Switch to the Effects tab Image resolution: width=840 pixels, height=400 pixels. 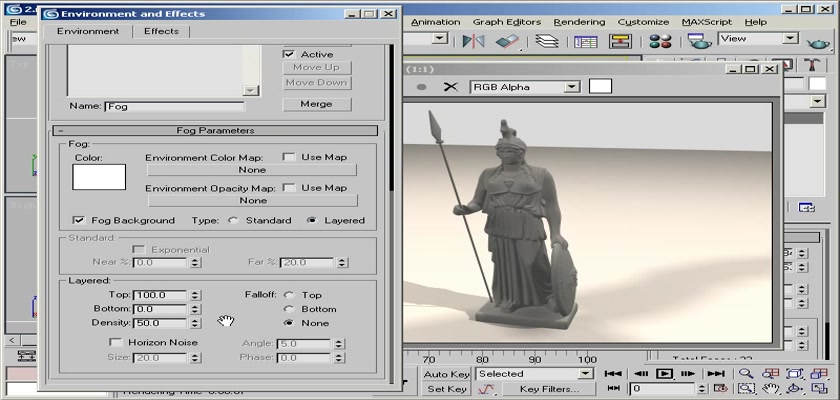161,31
